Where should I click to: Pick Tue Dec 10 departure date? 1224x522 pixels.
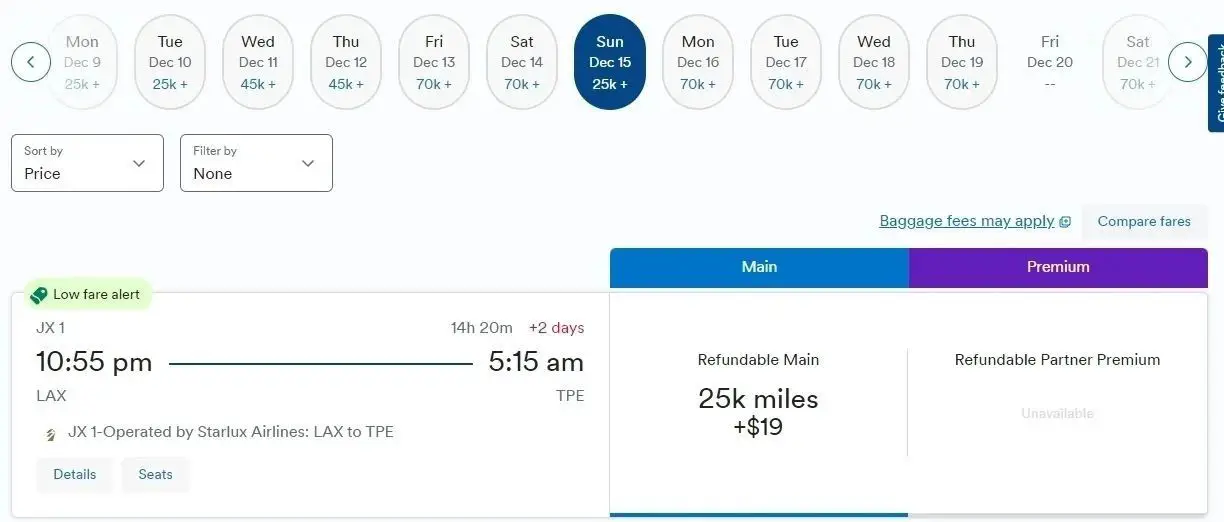(170, 62)
